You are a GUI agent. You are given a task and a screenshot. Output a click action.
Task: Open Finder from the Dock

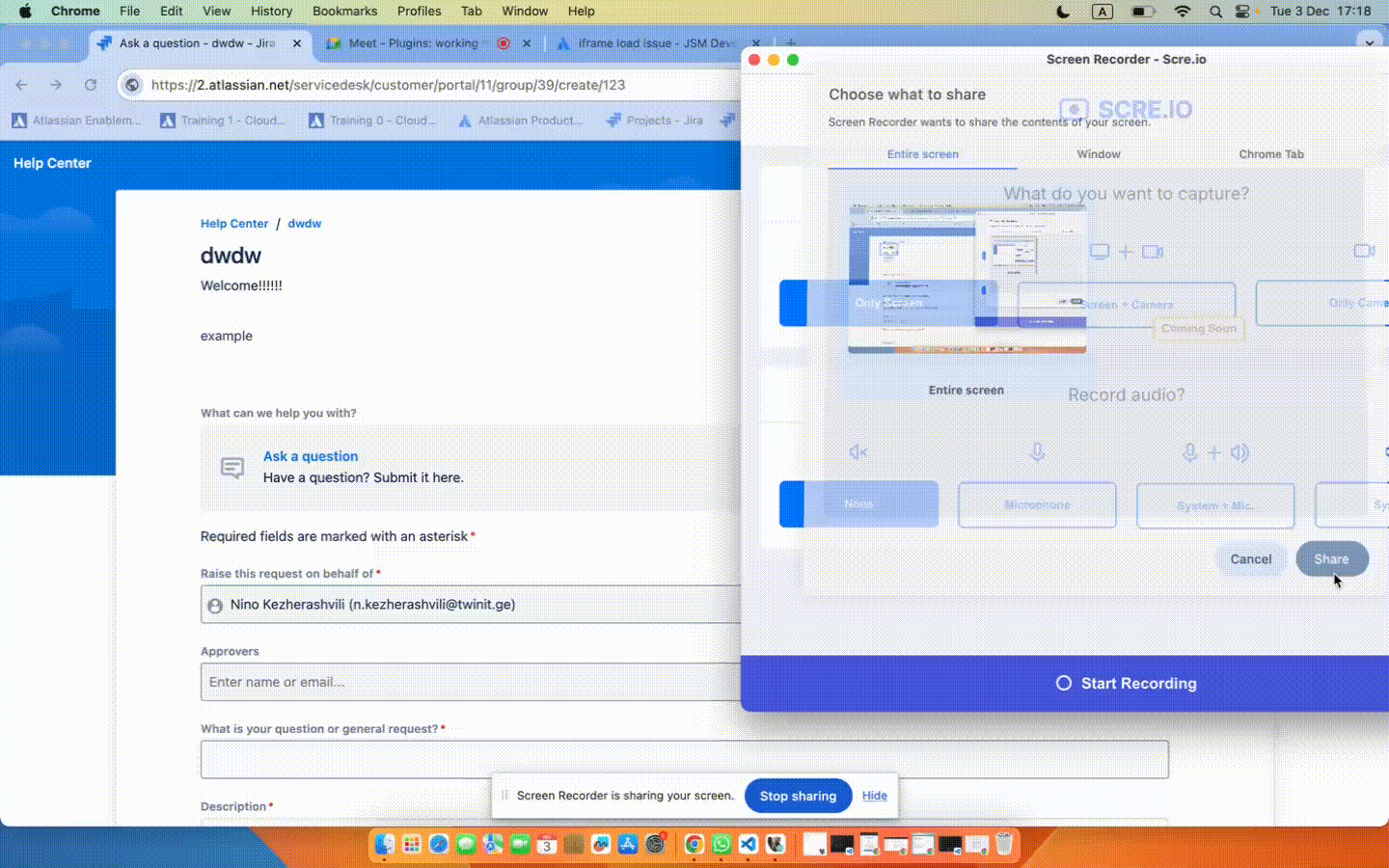point(385,845)
